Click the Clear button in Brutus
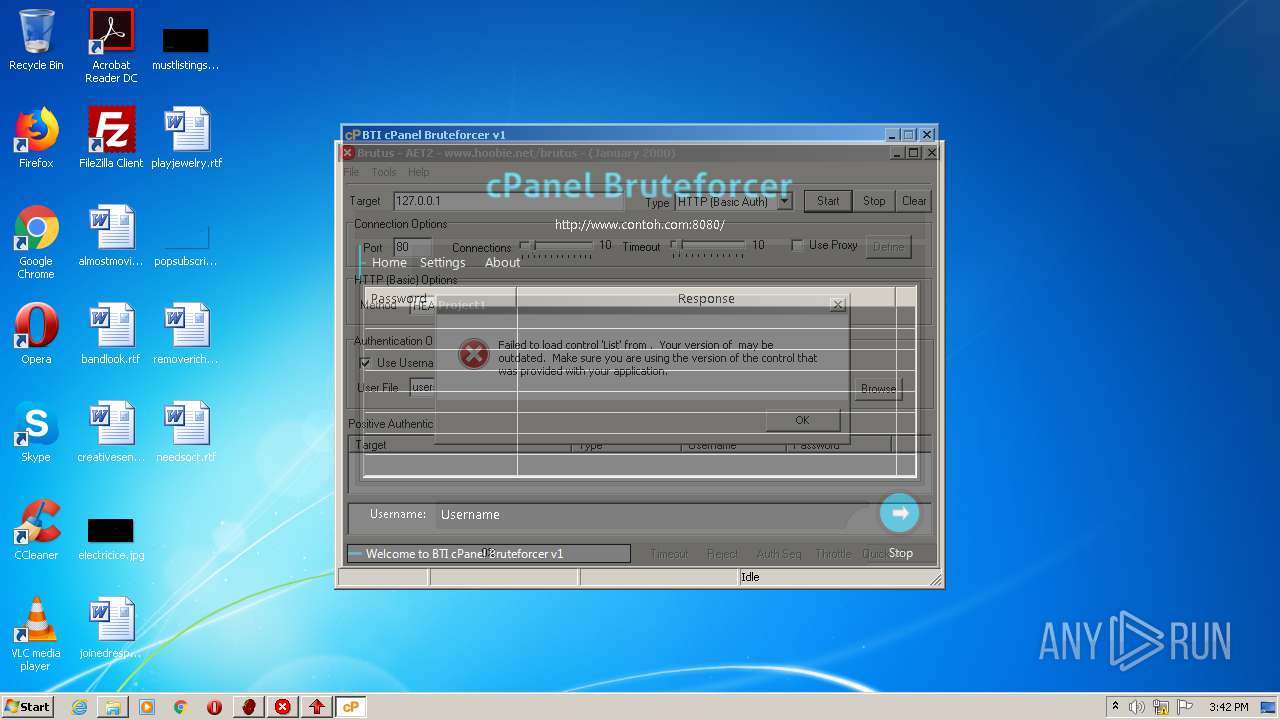Image resolution: width=1280 pixels, height=720 pixels. click(x=914, y=201)
